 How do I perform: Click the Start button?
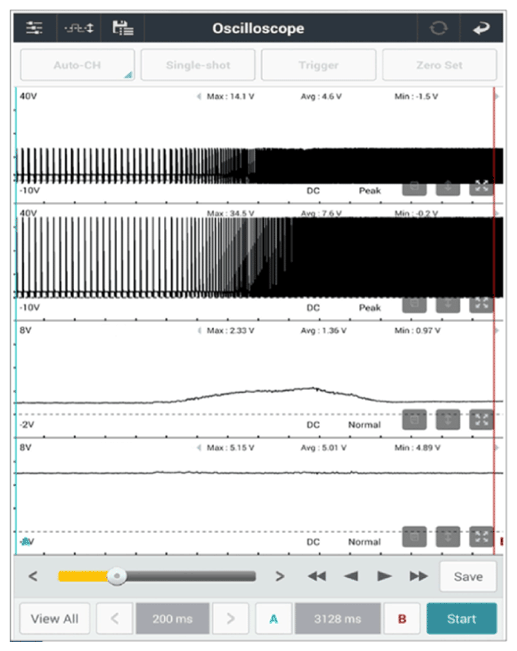(461, 619)
